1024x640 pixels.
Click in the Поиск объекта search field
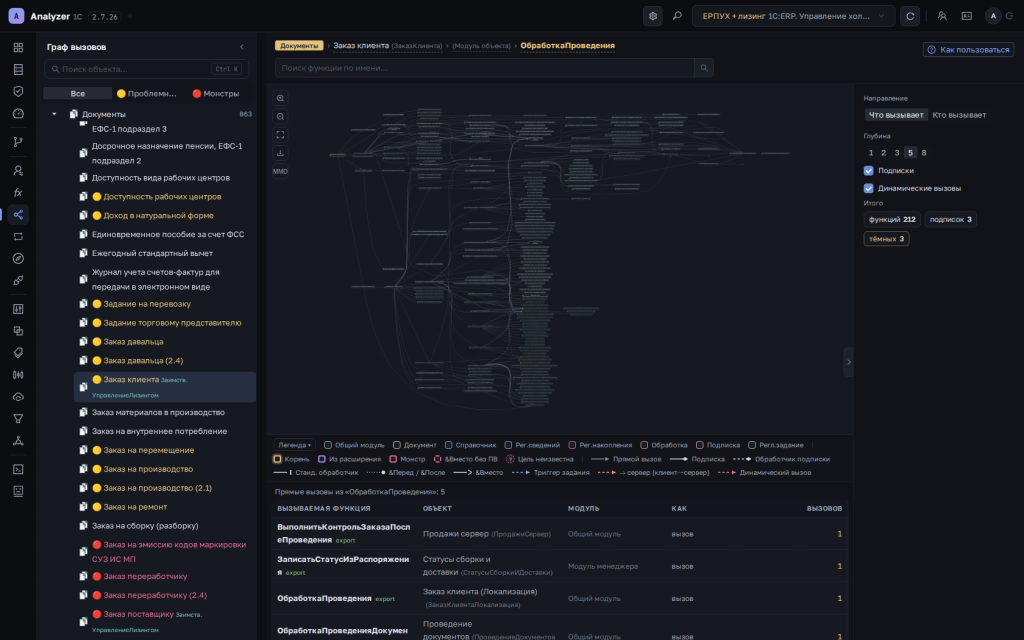[146, 69]
